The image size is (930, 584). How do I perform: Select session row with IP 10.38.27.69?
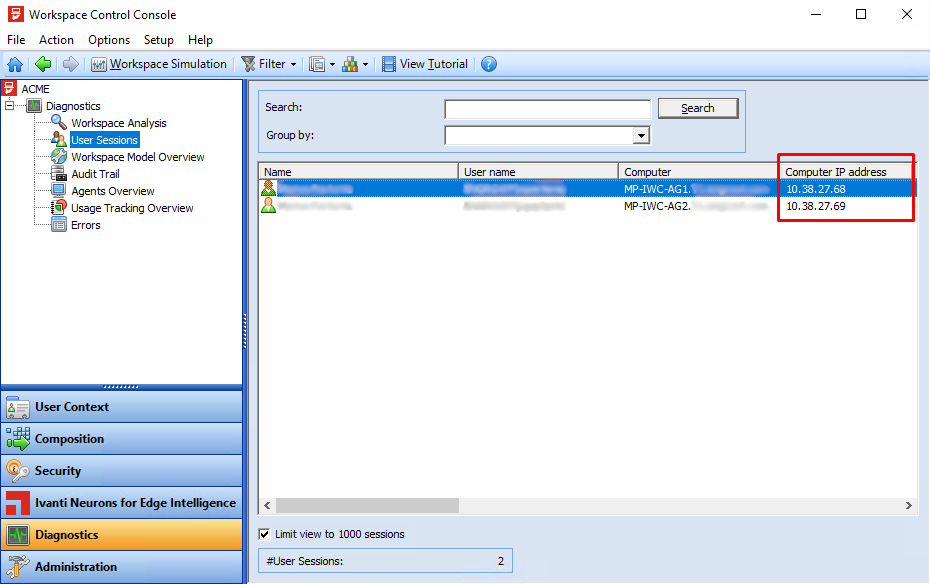tap(588, 206)
